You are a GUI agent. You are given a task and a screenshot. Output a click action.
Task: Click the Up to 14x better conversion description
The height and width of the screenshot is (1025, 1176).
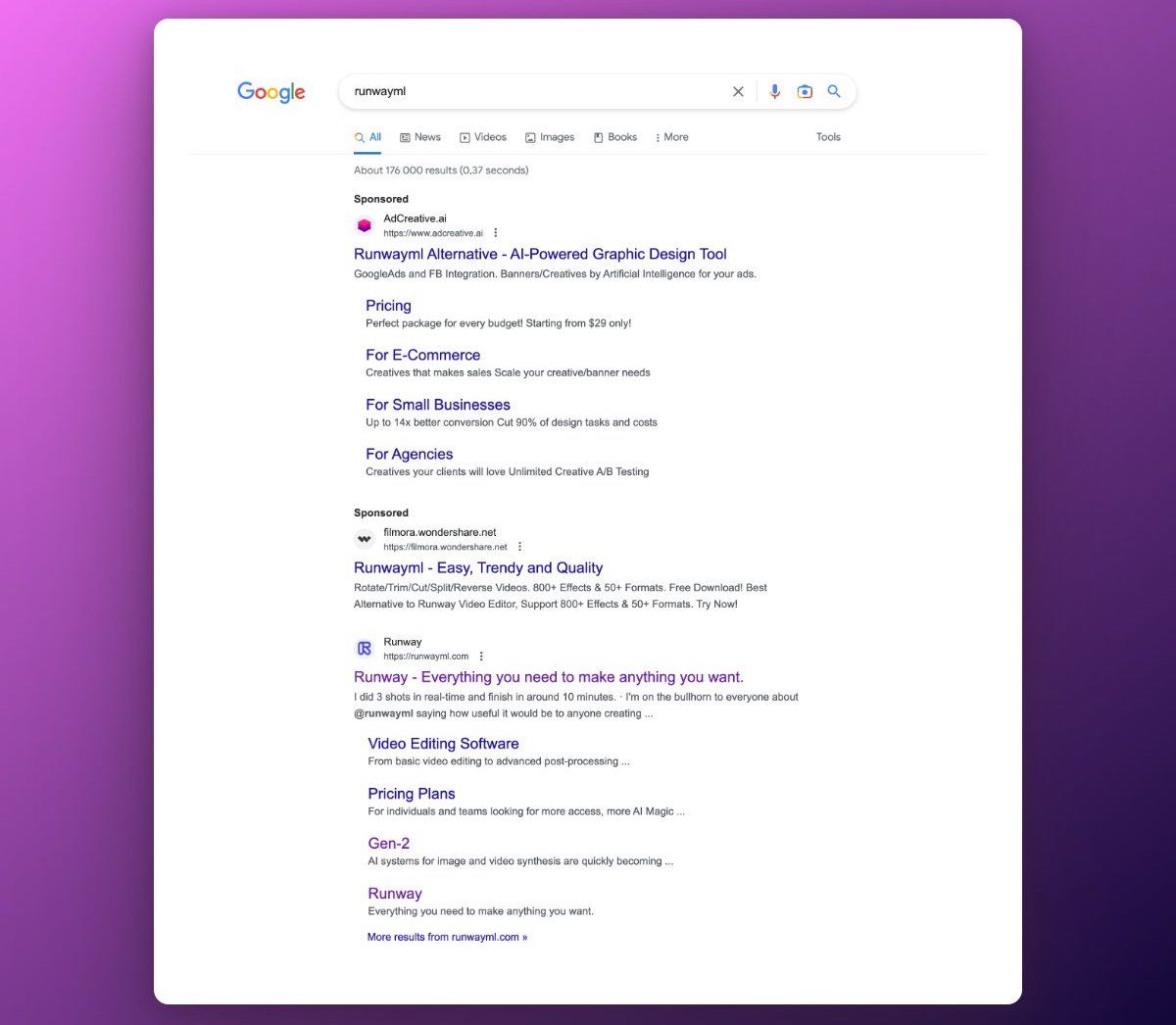[x=512, y=422]
